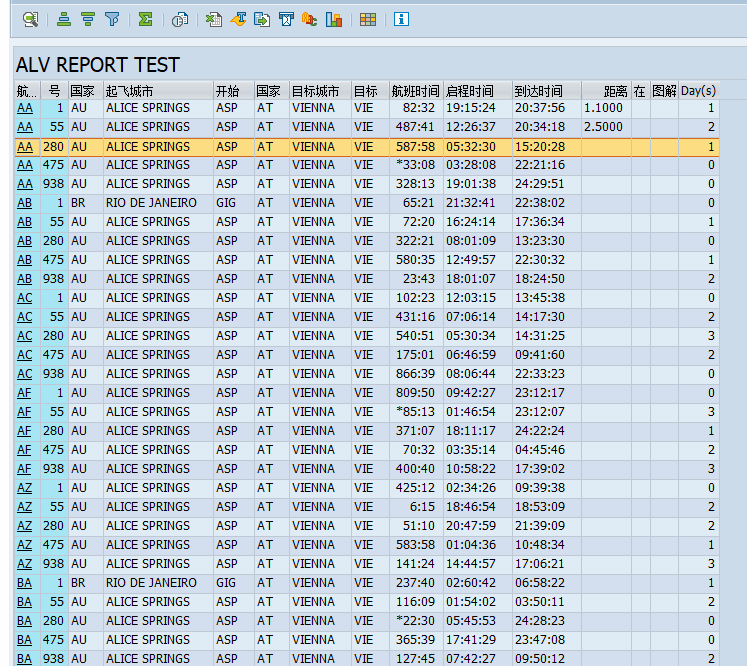Click the ALV REPORT TEST title
The width and height of the screenshot is (747, 666).
tap(98, 65)
